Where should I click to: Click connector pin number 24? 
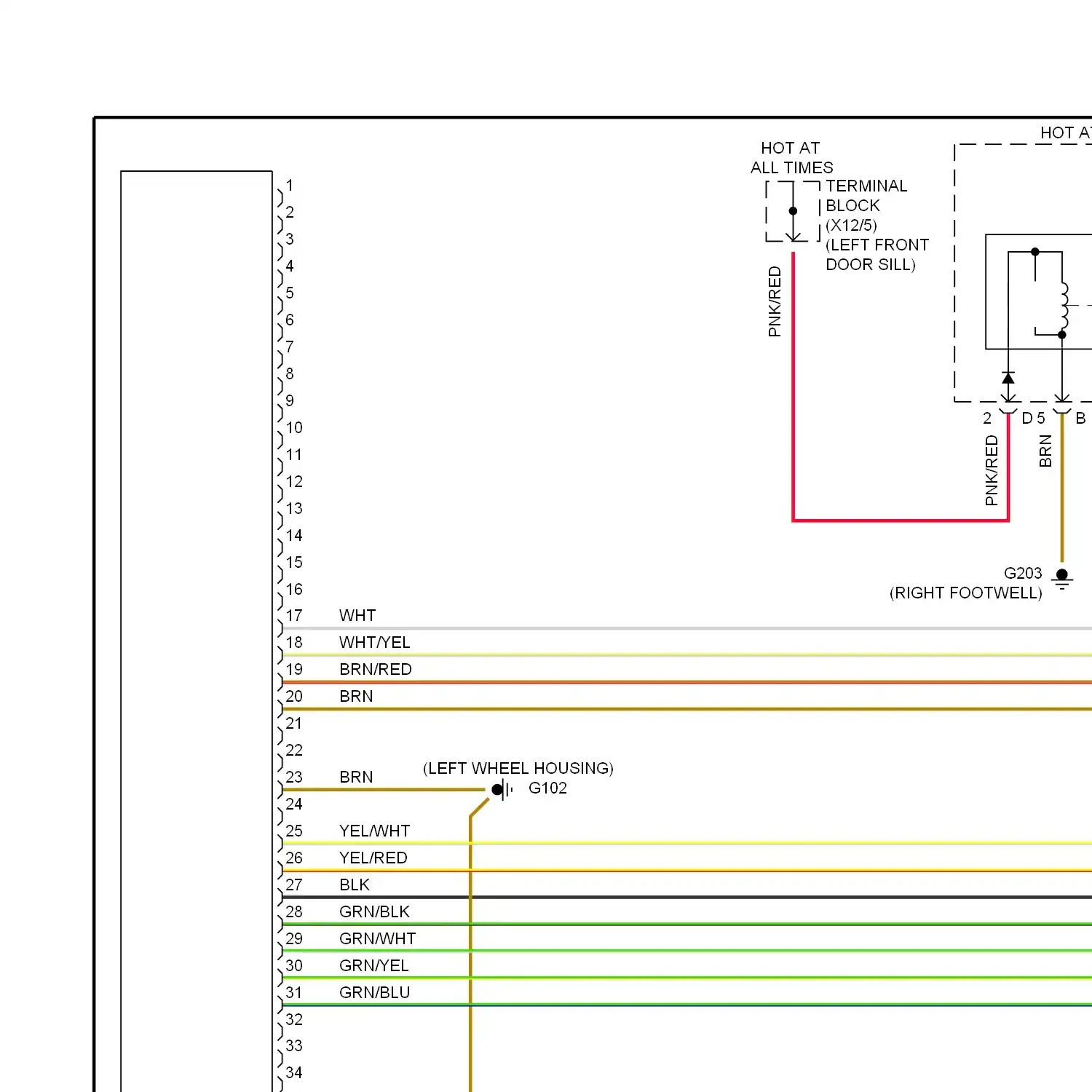click(x=294, y=804)
